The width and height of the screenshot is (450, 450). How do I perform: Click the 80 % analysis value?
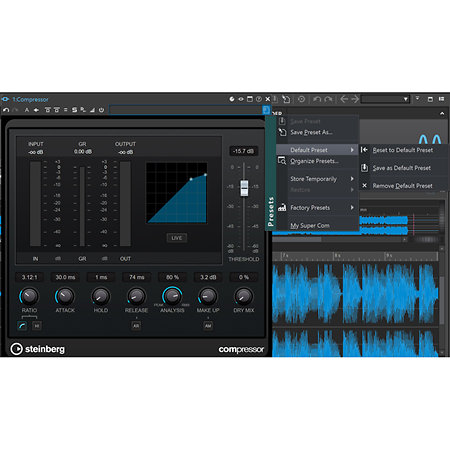coord(172,277)
